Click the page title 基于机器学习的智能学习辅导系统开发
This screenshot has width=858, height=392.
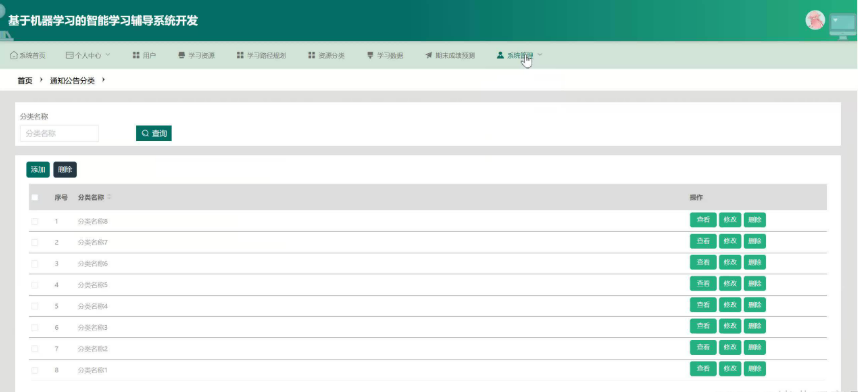tap(103, 21)
